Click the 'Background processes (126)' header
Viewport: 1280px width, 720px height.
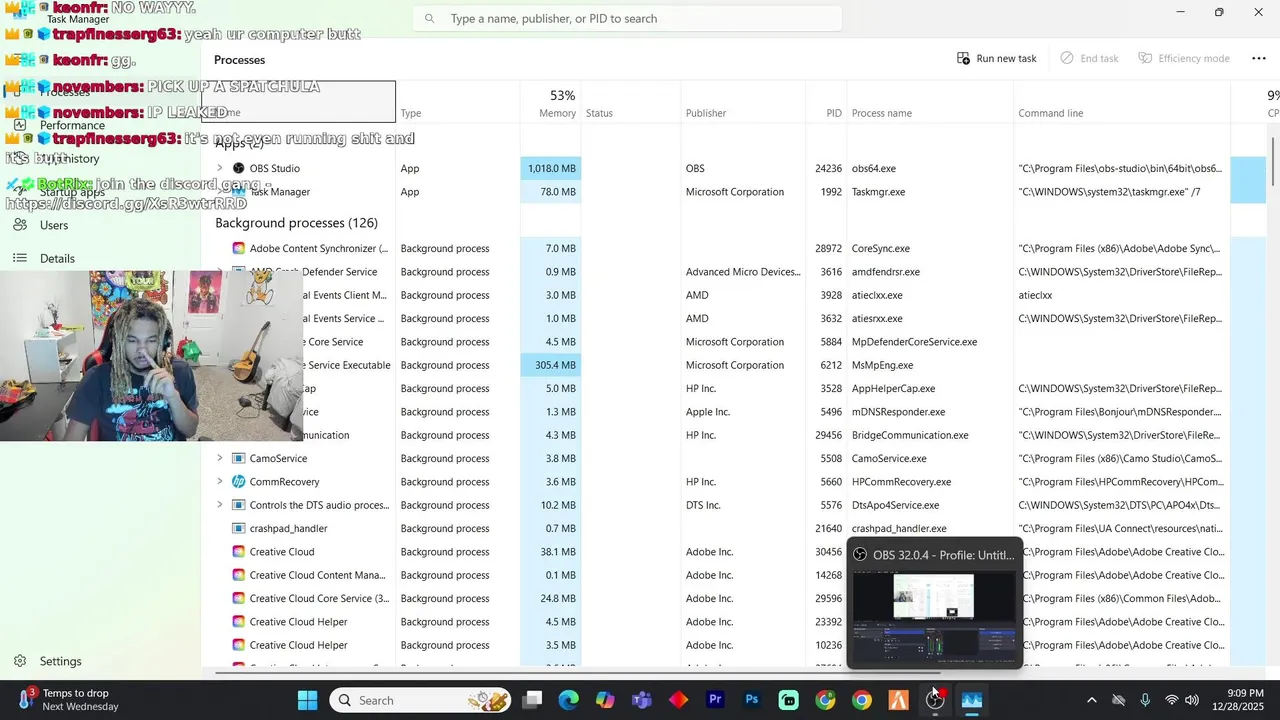pos(296,222)
